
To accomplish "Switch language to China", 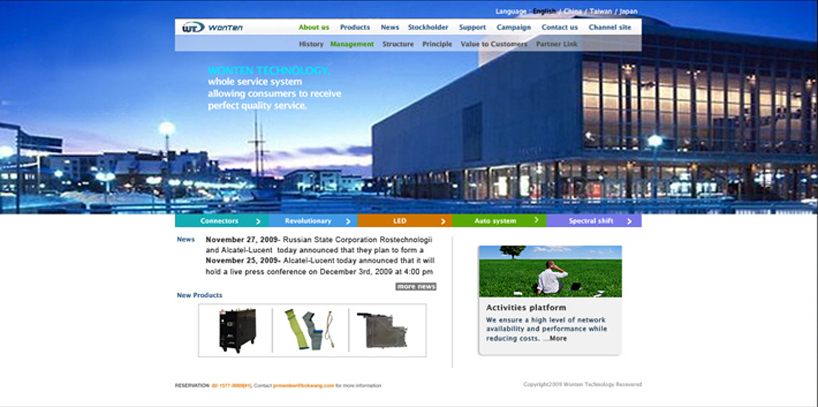I will [x=574, y=12].
